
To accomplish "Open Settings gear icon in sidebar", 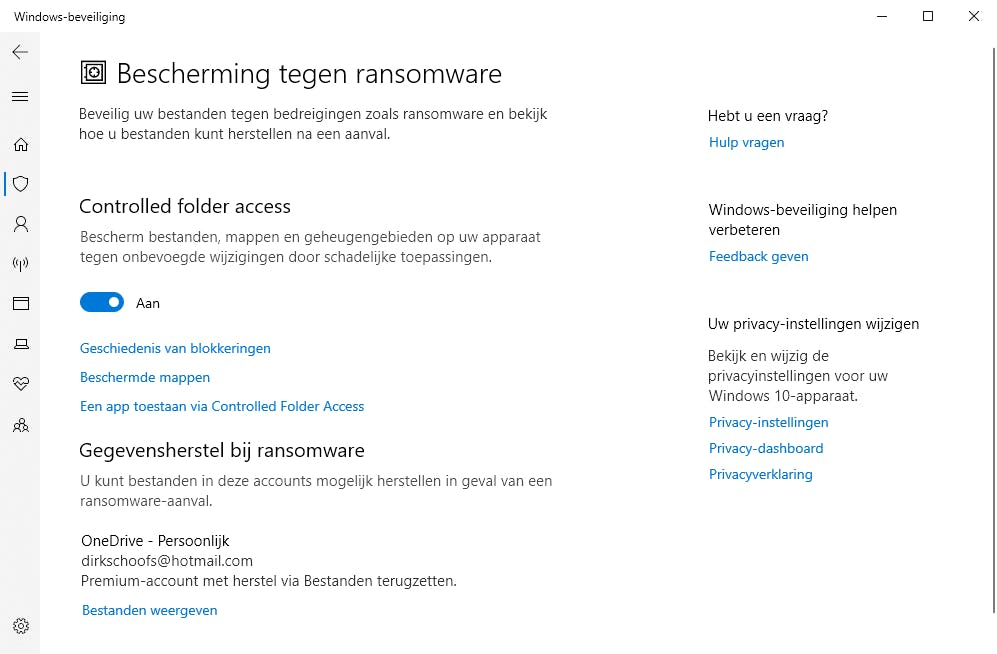I will click(x=20, y=626).
